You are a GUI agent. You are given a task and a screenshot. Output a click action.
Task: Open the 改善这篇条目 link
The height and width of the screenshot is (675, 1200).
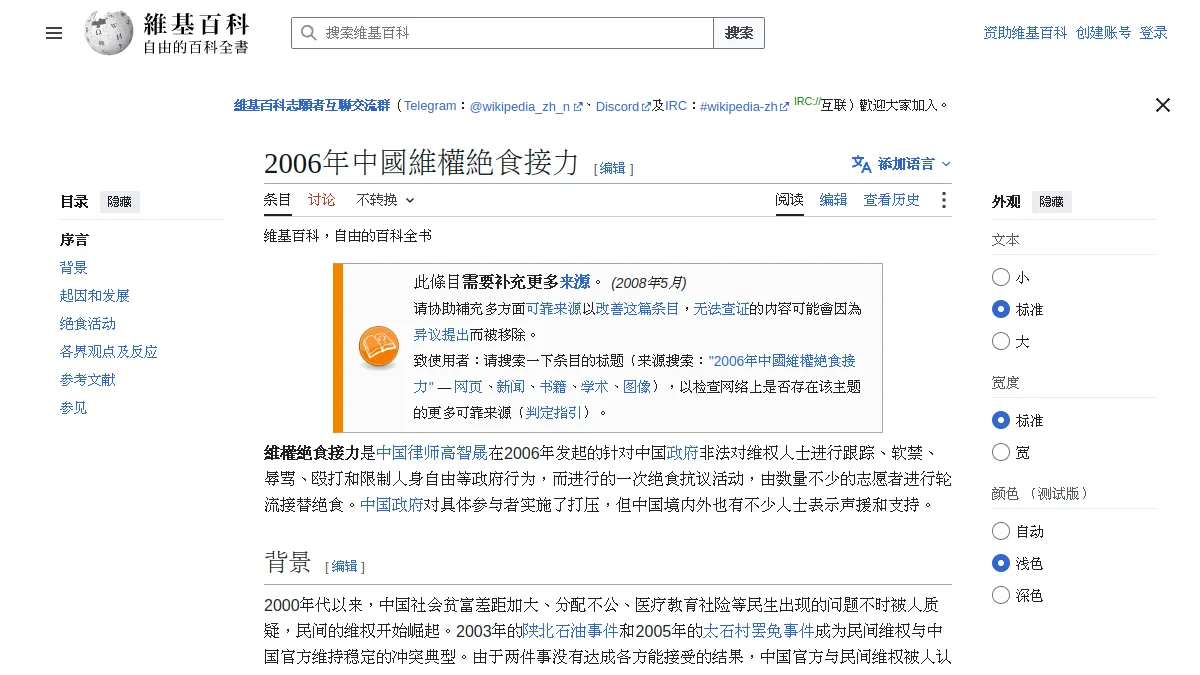tap(638, 309)
